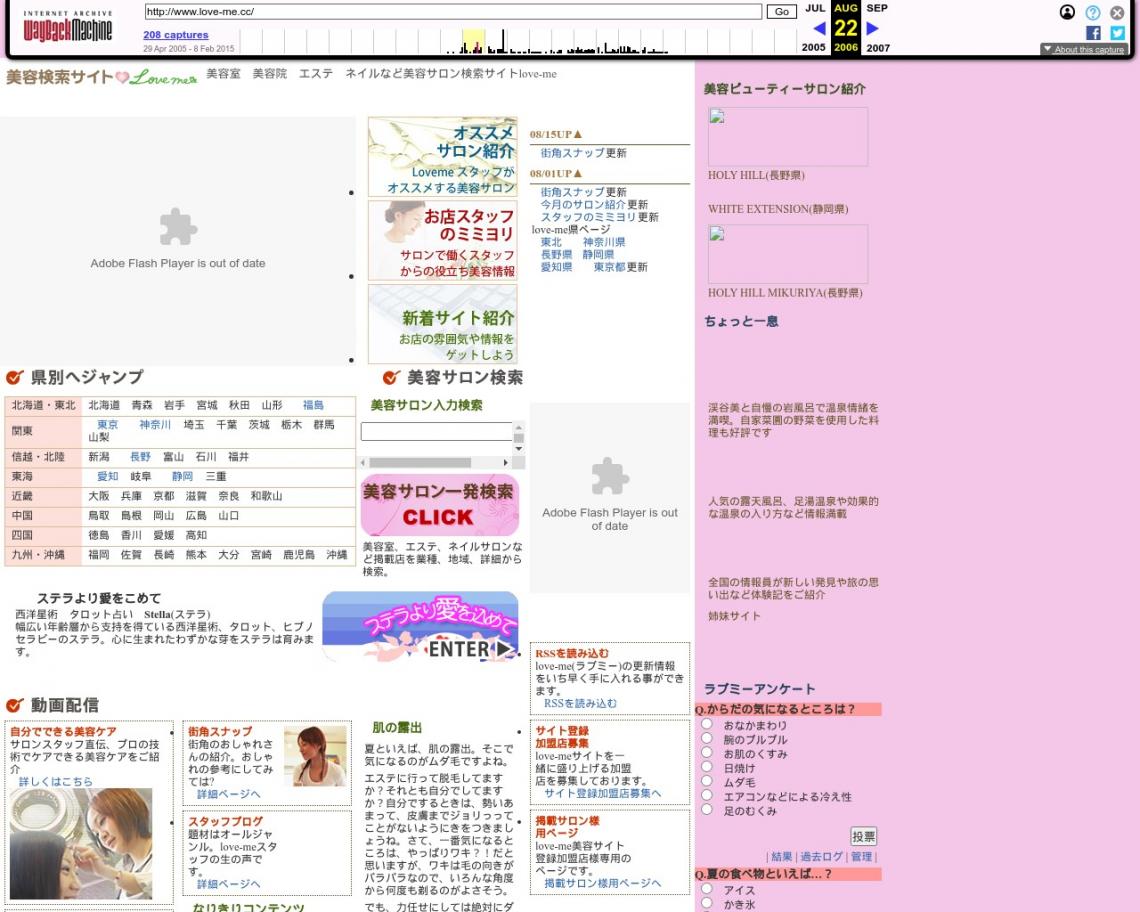Open 詳しくはこちら beauty care link
The height and width of the screenshot is (912, 1140).
pos(56,781)
